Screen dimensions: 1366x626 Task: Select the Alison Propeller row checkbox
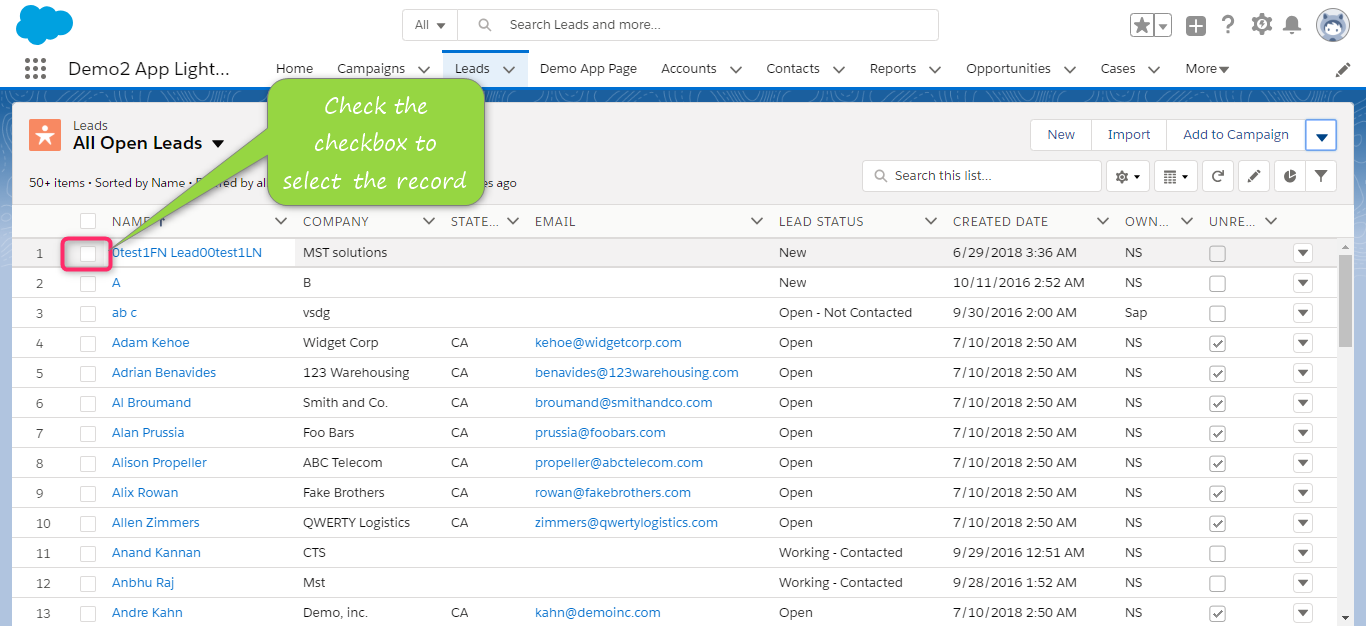point(88,463)
